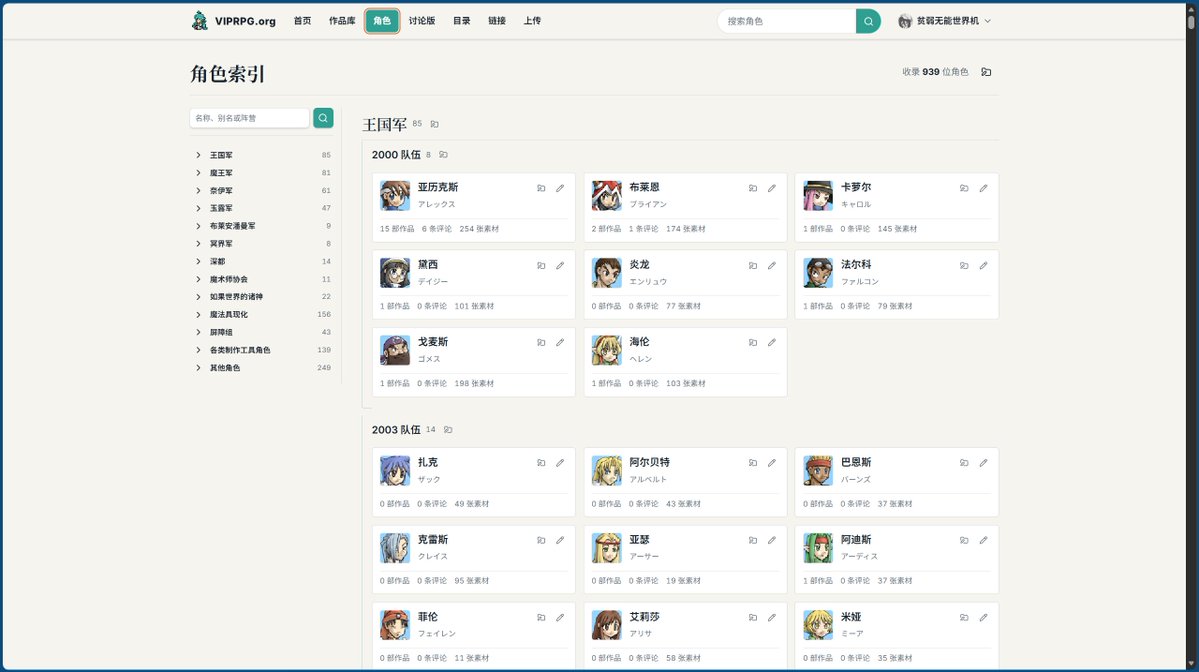The height and width of the screenshot is (672, 1199).
Task: Edit the 扎克 character card
Action: 560,463
